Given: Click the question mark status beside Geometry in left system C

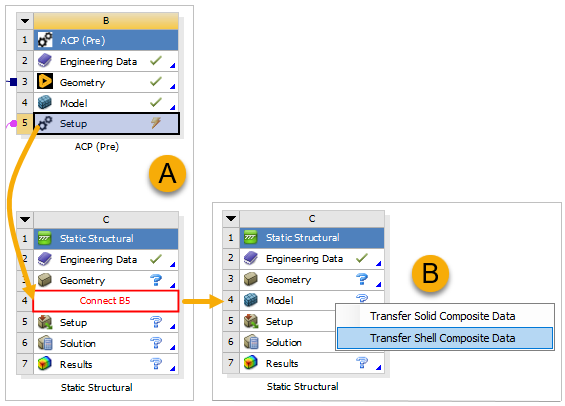Looking at the screenshot, I should click(x=156, y=280).
